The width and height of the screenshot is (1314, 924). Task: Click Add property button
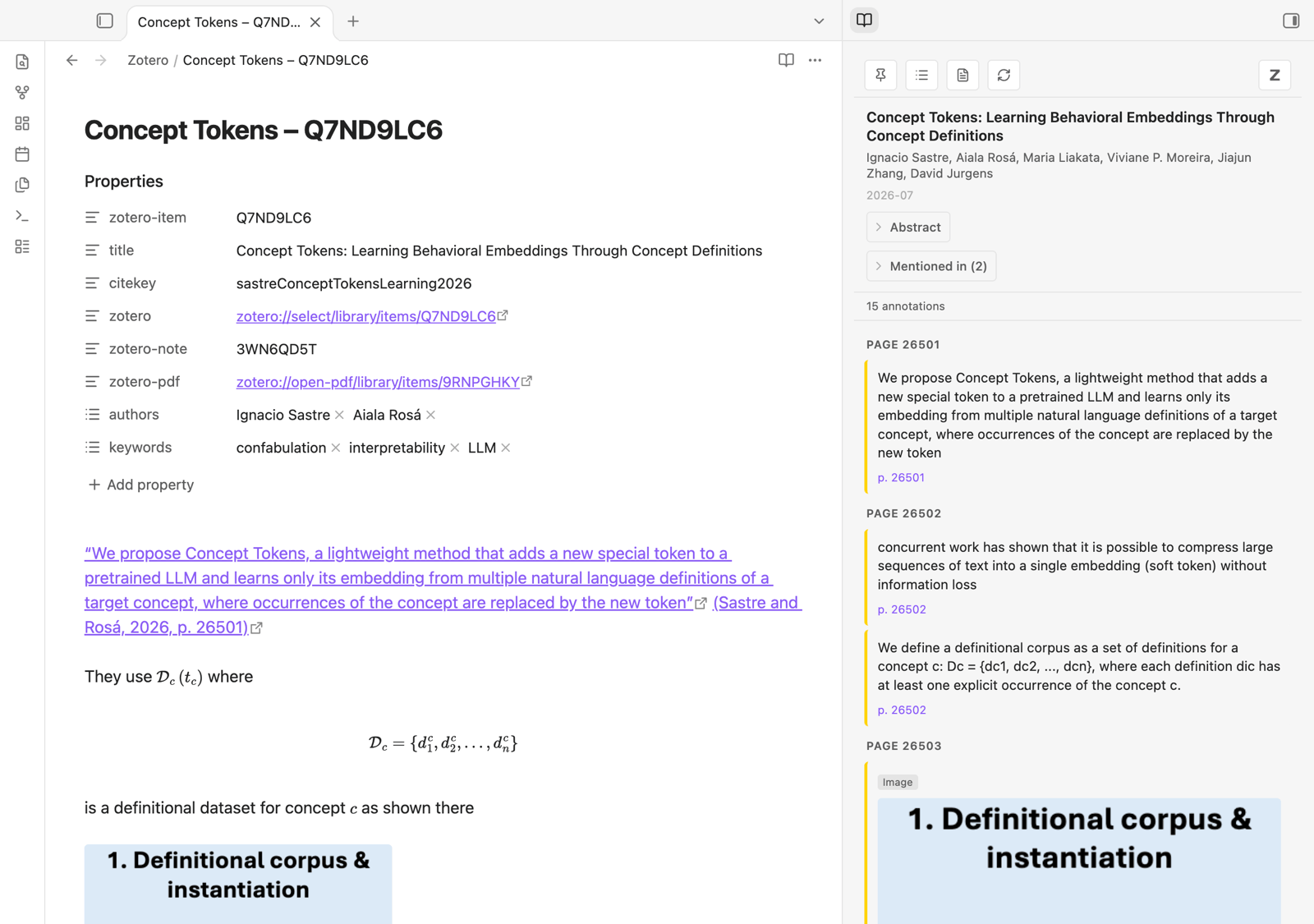pyautogui.click(x=141, y=485)
